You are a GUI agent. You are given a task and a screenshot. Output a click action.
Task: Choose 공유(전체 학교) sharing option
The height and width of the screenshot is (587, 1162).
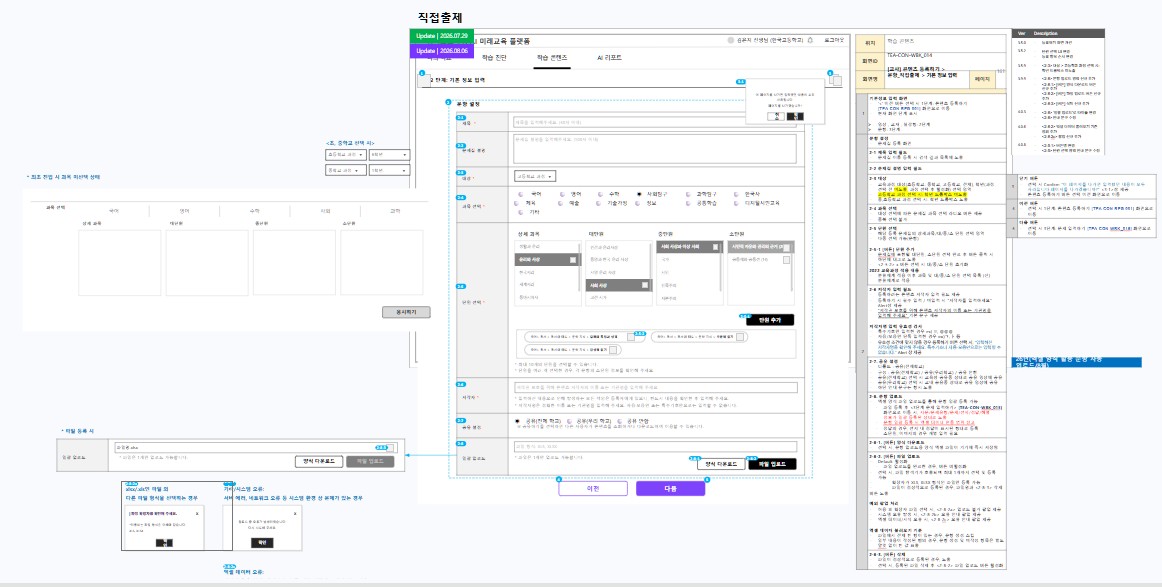pyautogui.click(x=517, y=420)
